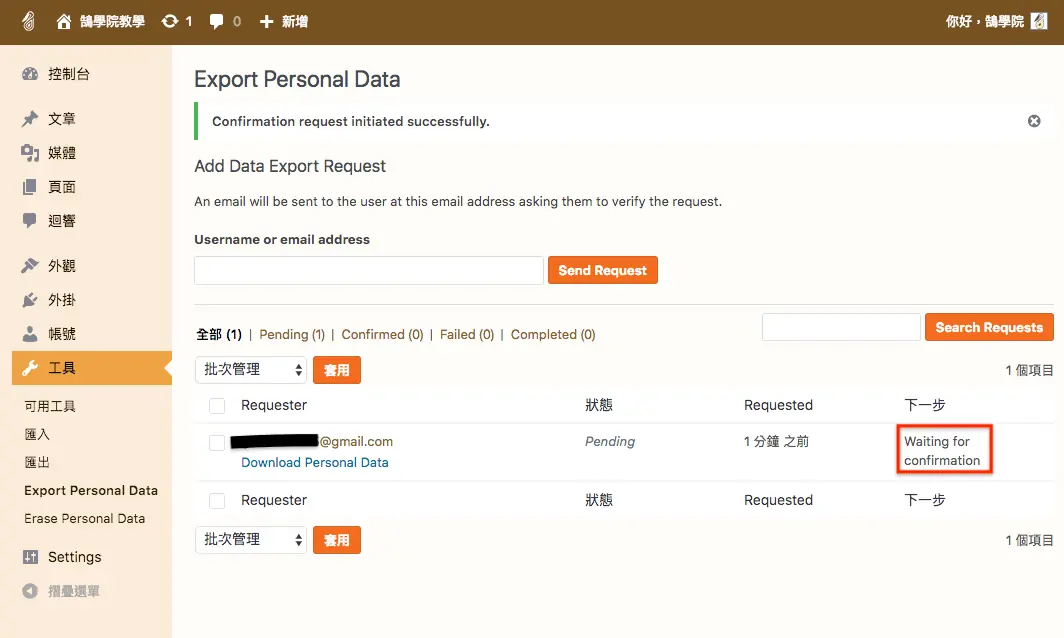Focus the Username or email address field

point(368,270)
